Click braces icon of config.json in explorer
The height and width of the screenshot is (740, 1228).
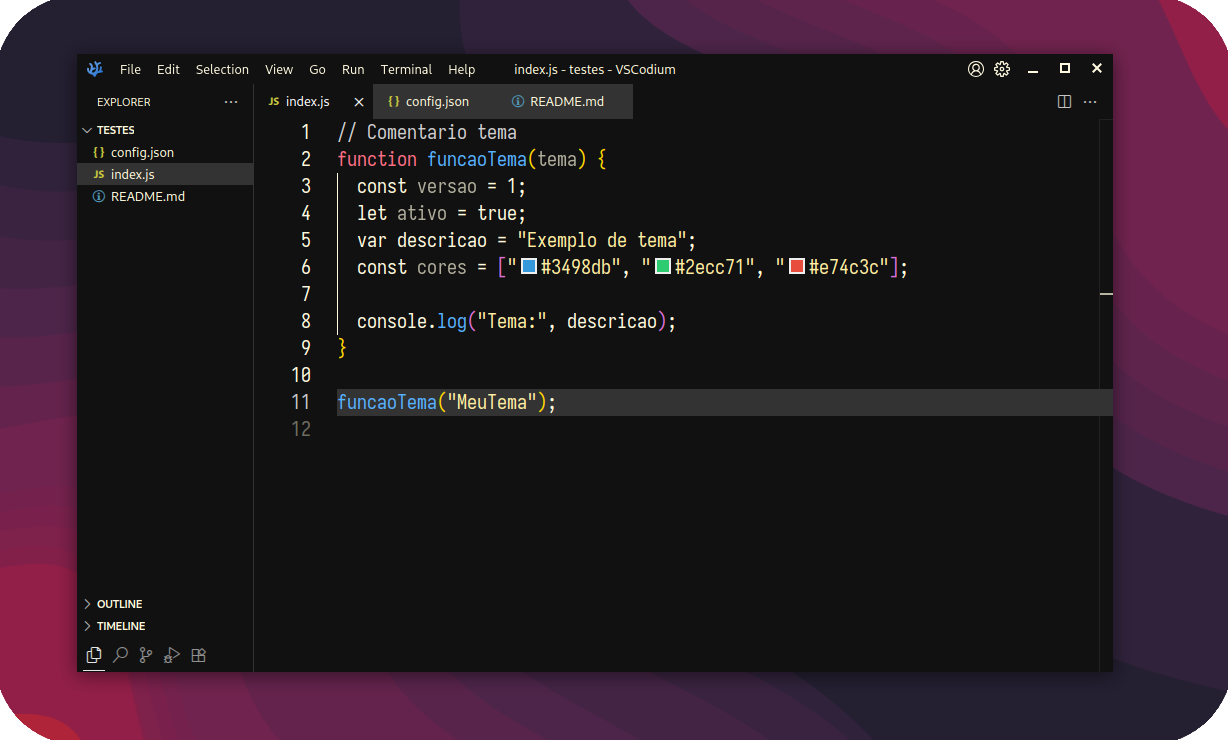pos(98,153)
